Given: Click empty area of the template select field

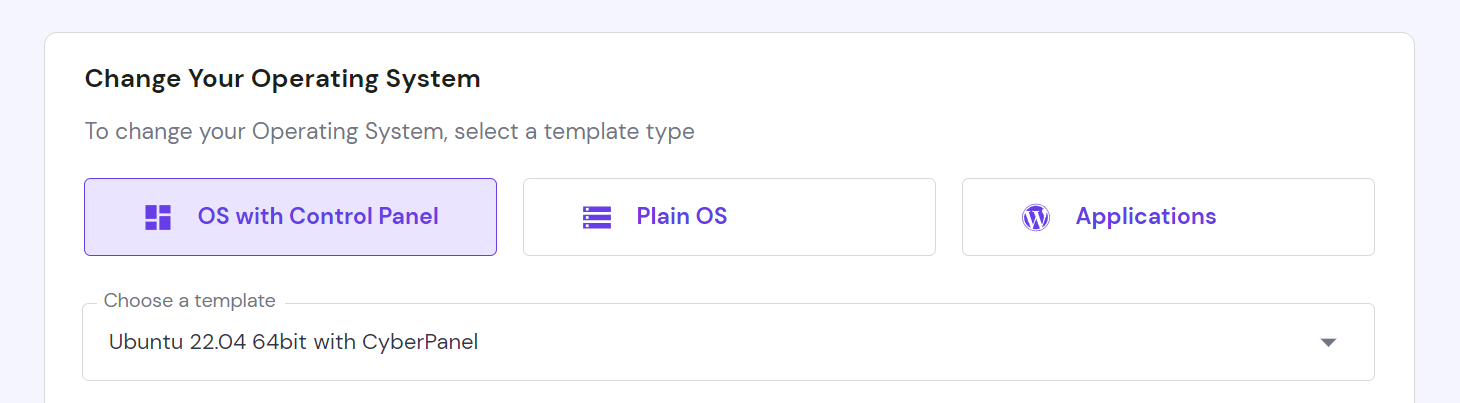Looking at the screenshot, I should (900, 342).
